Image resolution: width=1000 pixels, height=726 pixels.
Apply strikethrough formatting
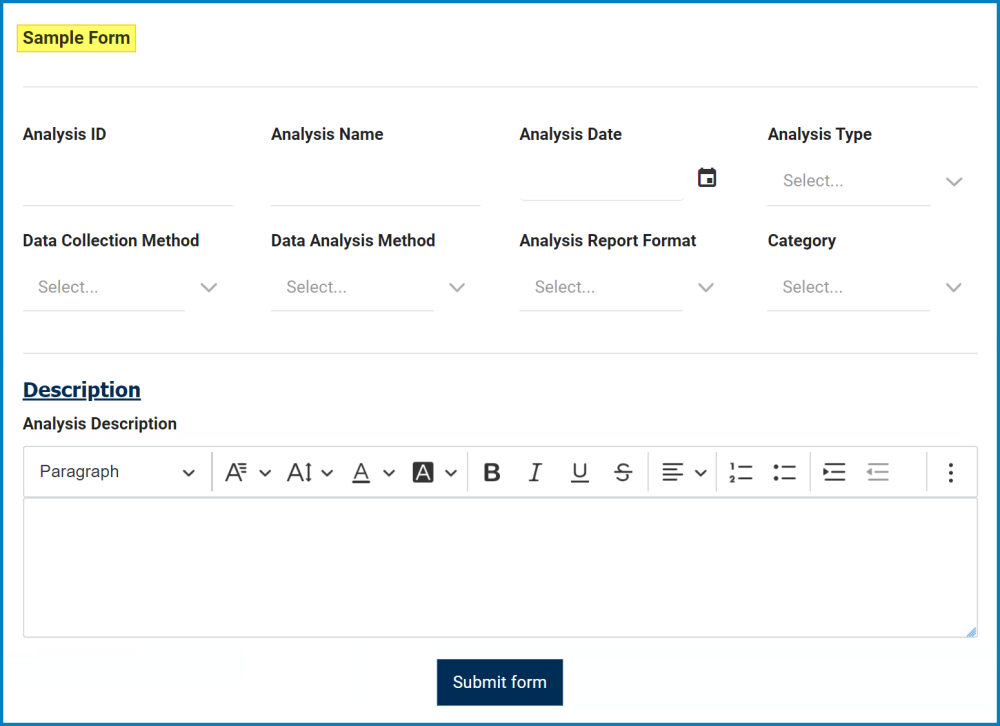coord(623,473)
